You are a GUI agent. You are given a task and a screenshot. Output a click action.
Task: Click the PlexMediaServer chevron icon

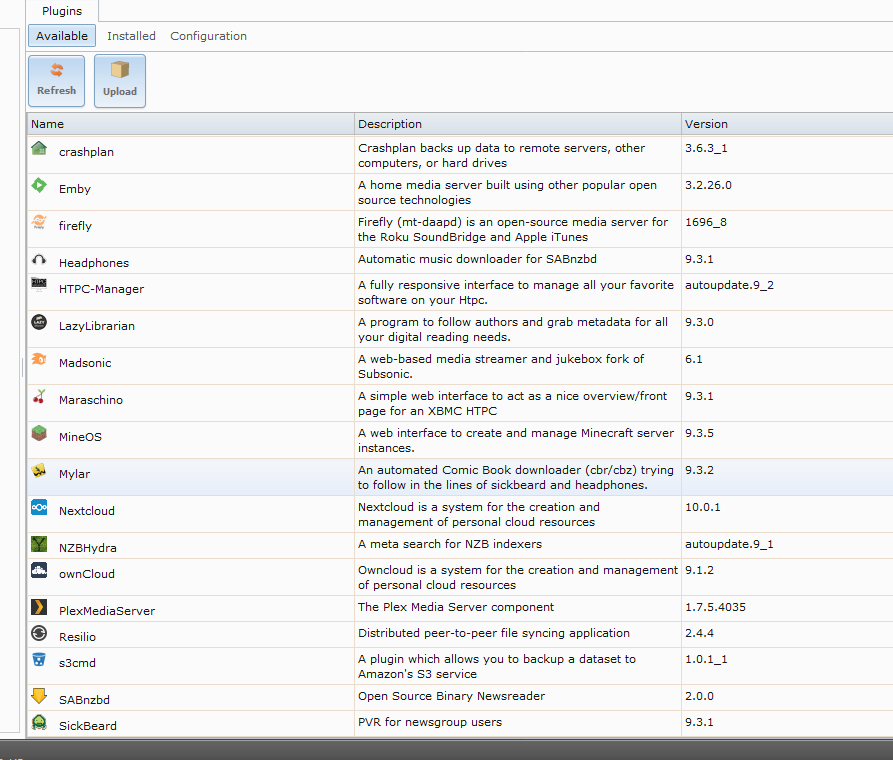pos(39,607)
